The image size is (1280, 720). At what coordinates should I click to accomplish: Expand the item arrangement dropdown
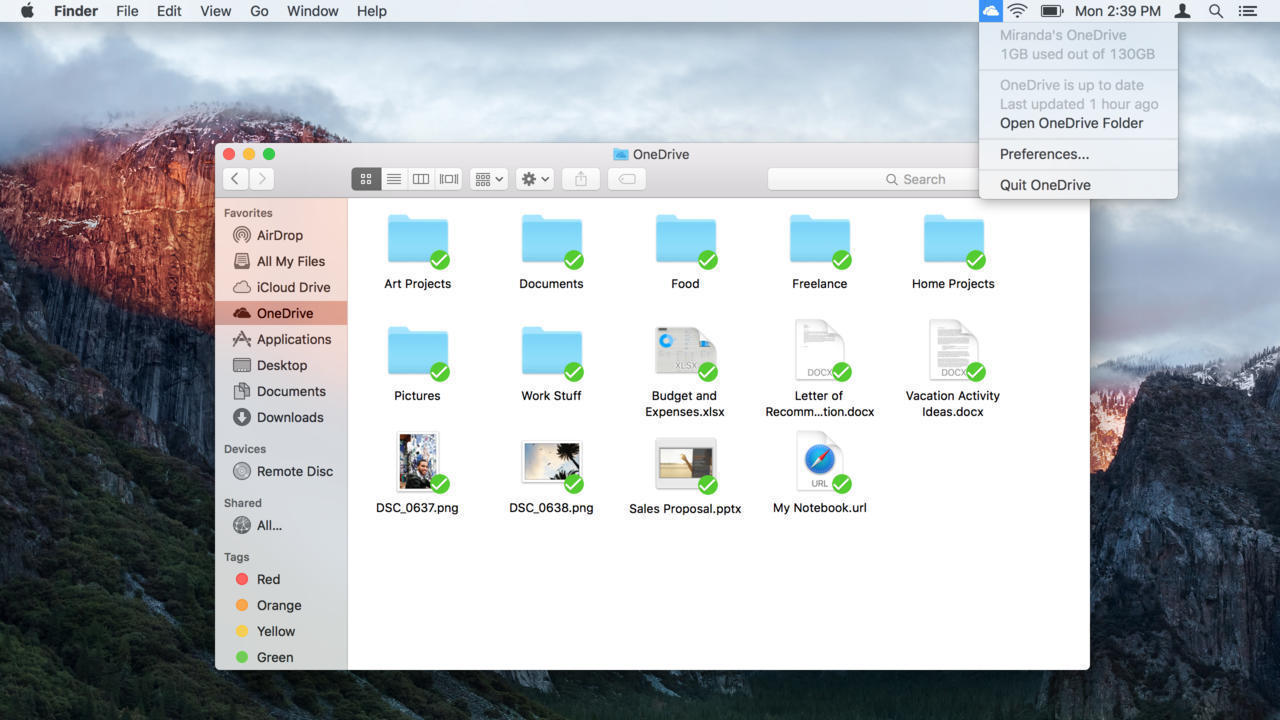coord(489,179)
